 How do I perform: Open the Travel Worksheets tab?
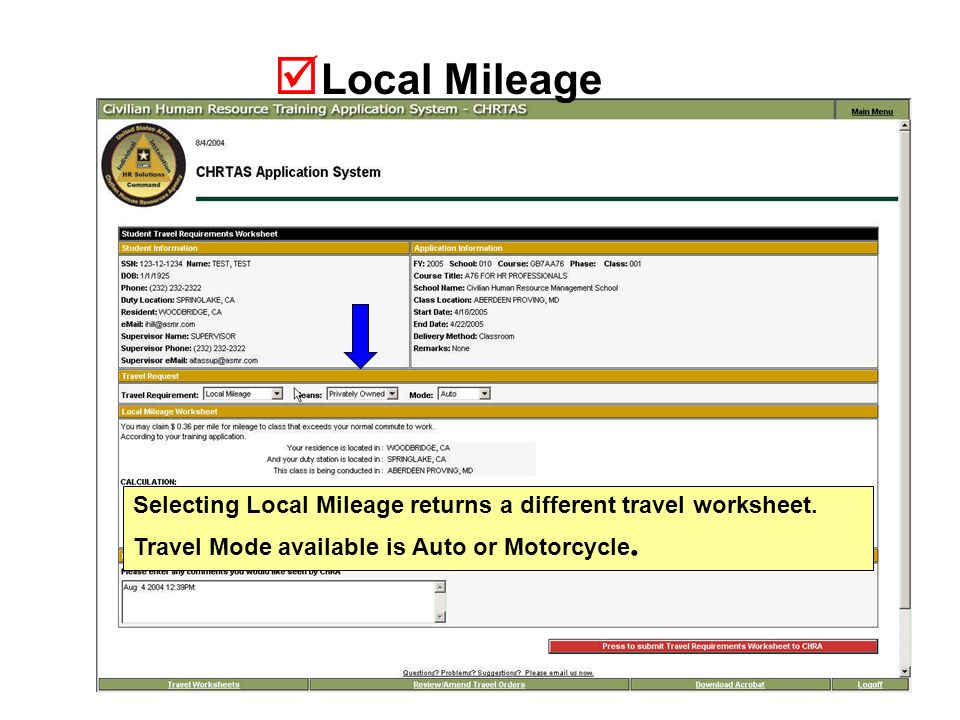[203, 684]
